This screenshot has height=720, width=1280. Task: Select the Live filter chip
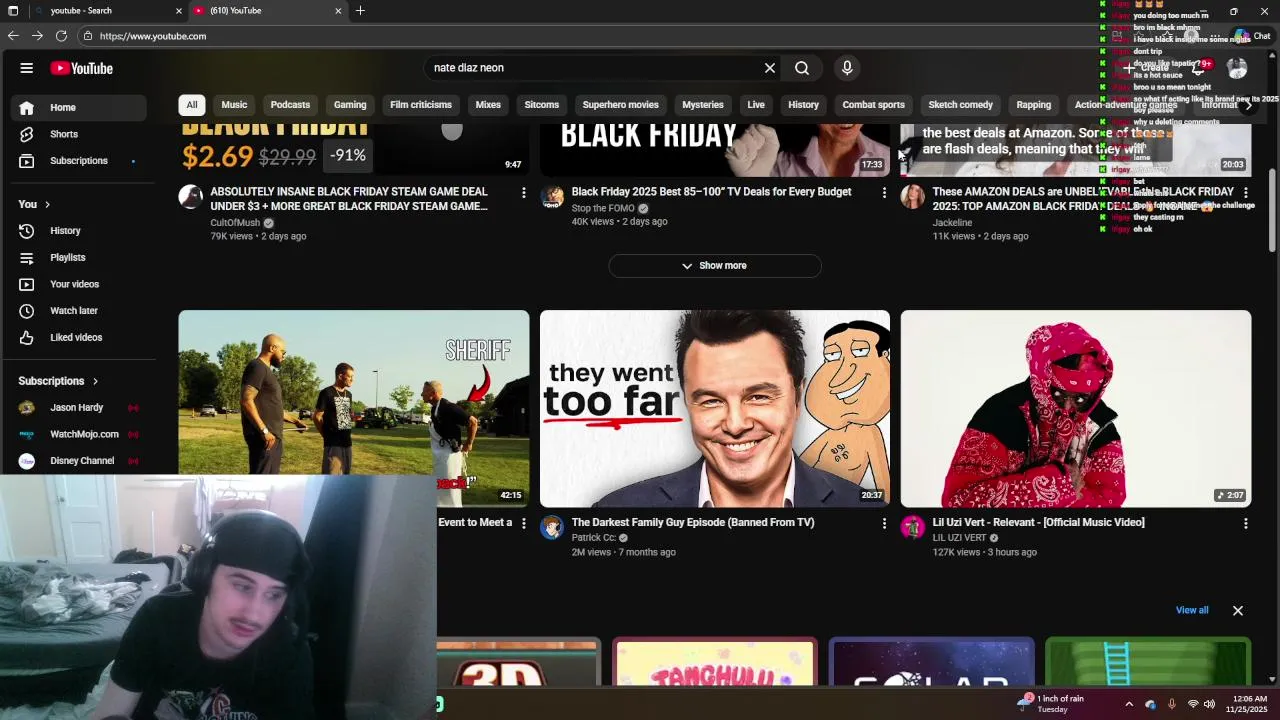(x=756, y=105)
